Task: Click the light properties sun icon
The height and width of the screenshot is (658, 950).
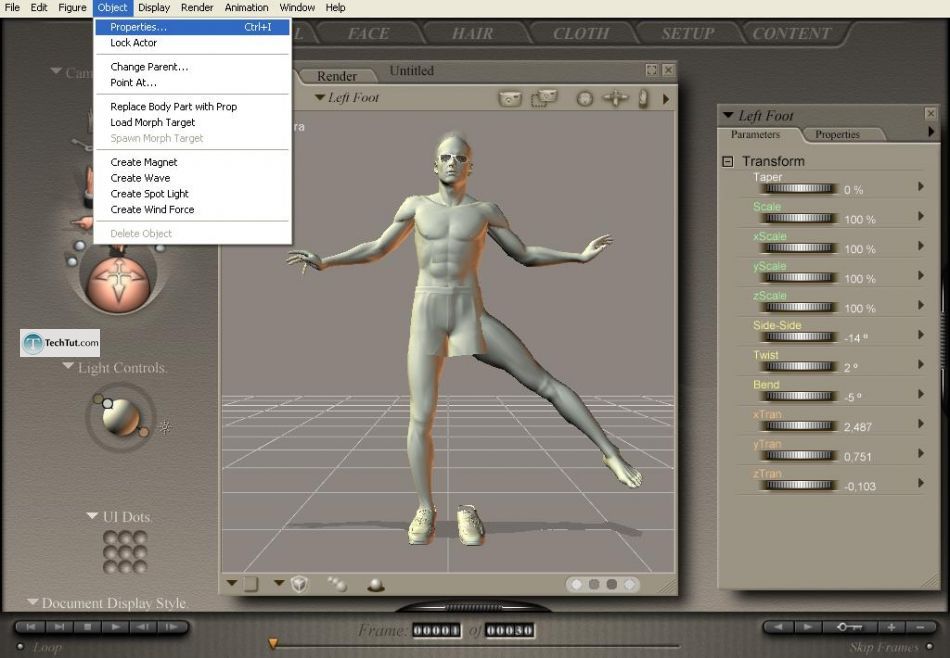Action: coord(165,427)
